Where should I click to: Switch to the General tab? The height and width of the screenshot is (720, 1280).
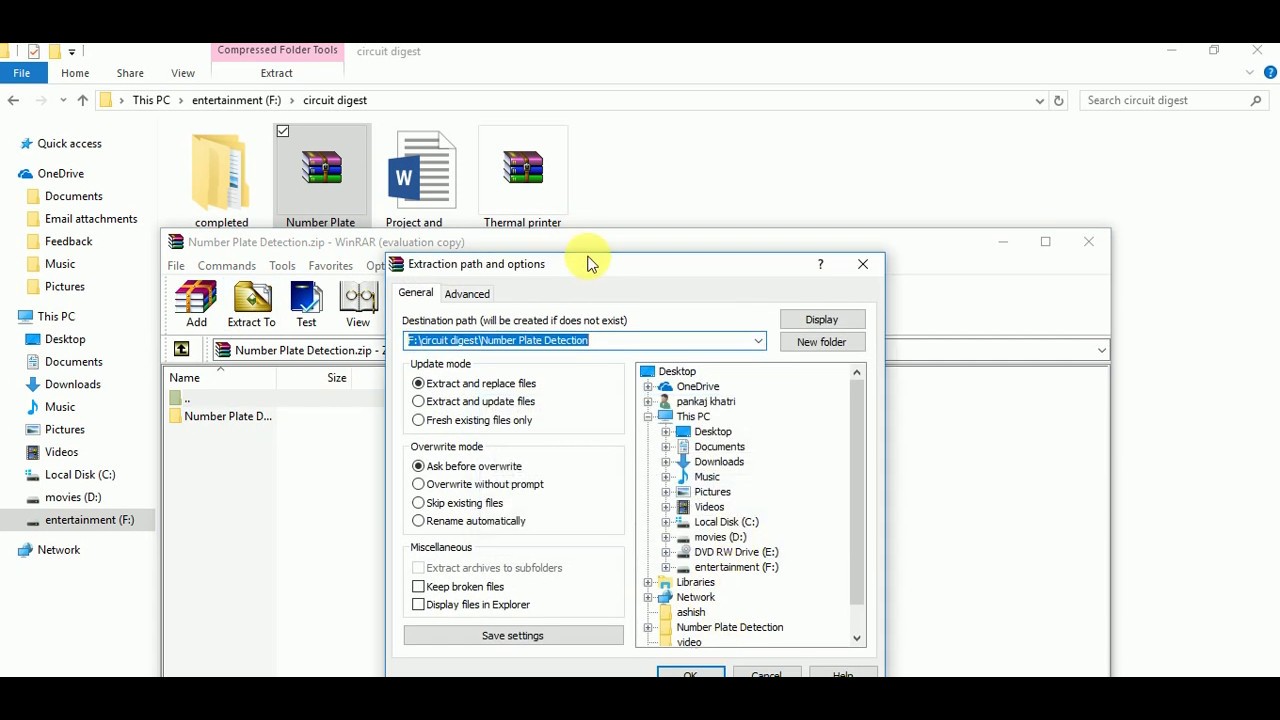click(x=415, y=293)
